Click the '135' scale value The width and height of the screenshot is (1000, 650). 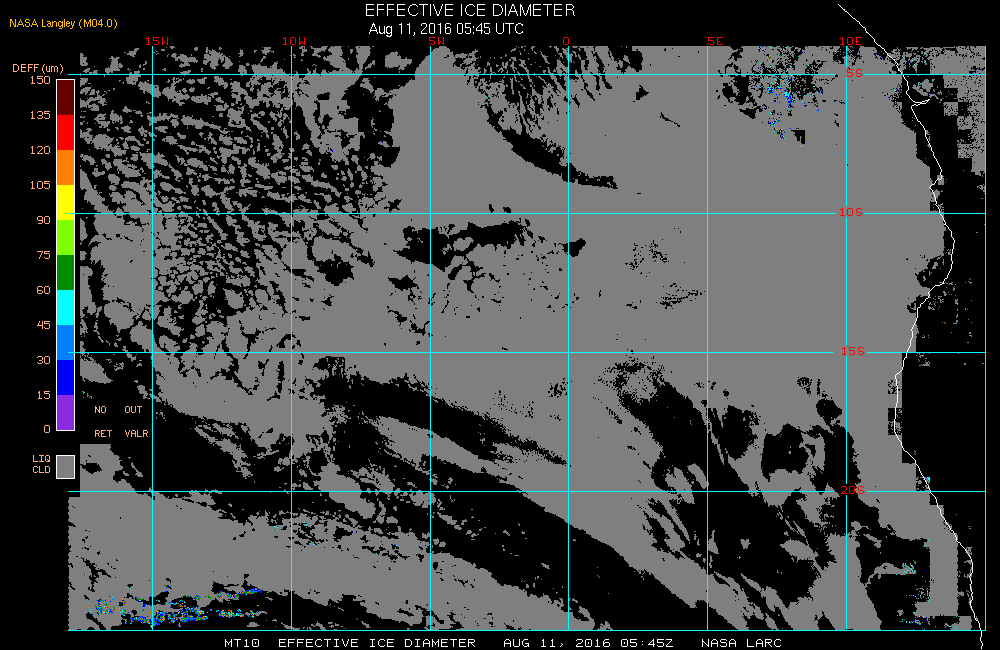pyautogui.click(x=40, y=115)
